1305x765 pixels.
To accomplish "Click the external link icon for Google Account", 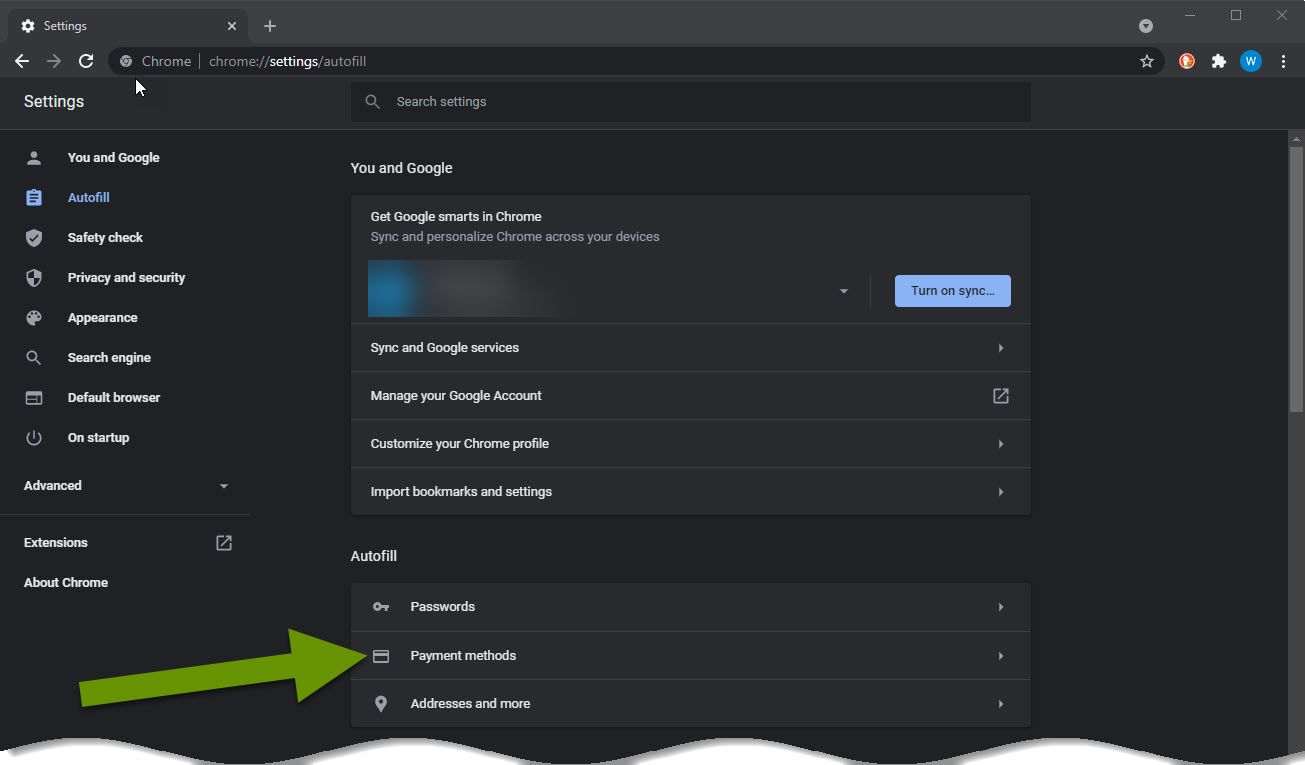I will click(1000, 396).
